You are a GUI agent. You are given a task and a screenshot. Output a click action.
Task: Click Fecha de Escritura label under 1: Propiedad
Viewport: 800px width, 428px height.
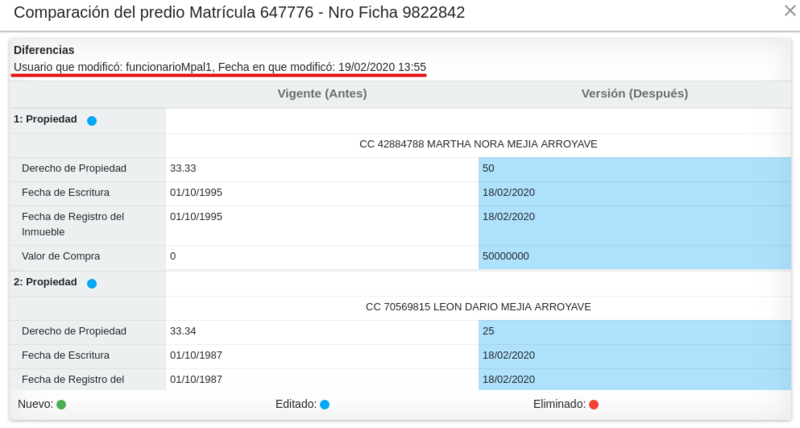(x=65, y=192)
